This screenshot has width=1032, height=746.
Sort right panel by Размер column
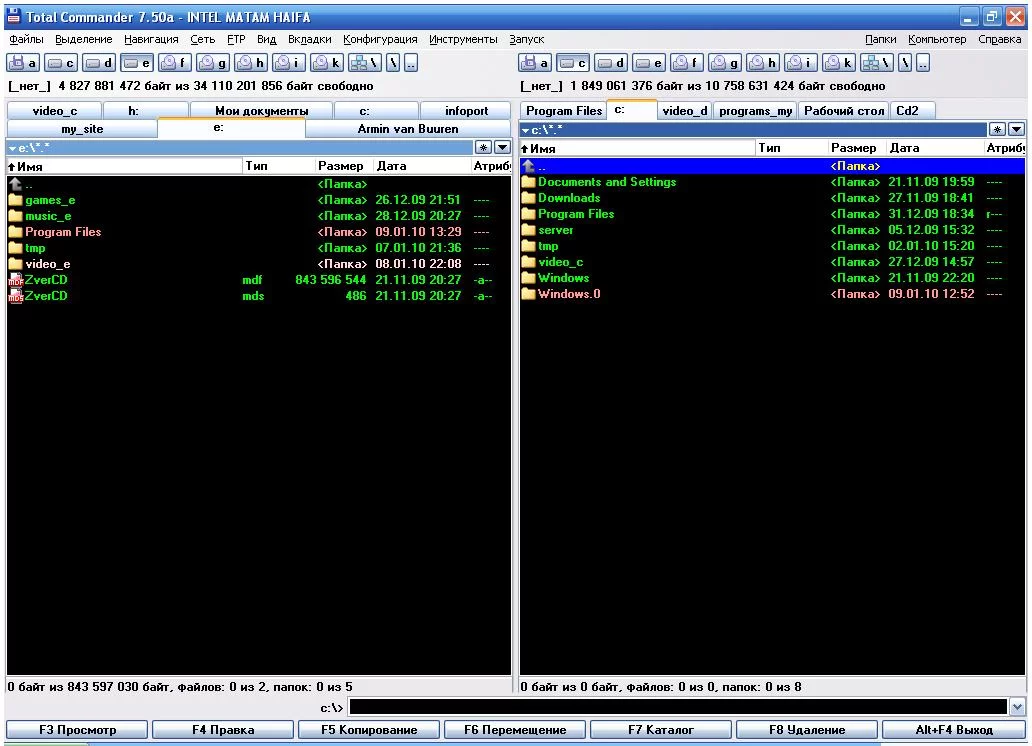click(854, 147)
